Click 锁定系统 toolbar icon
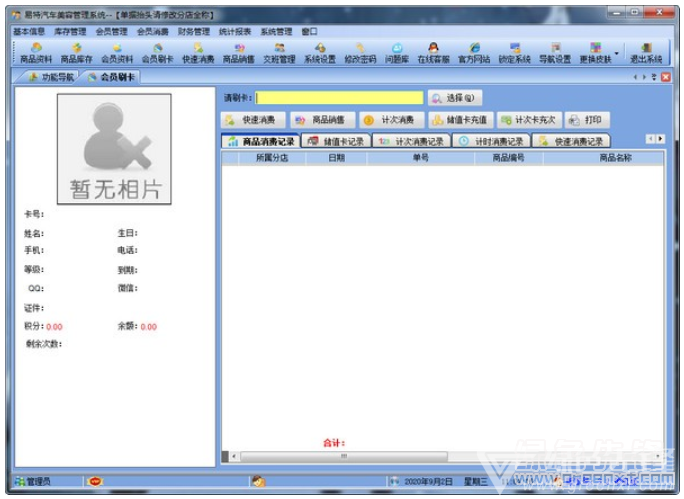 point(515,53)
